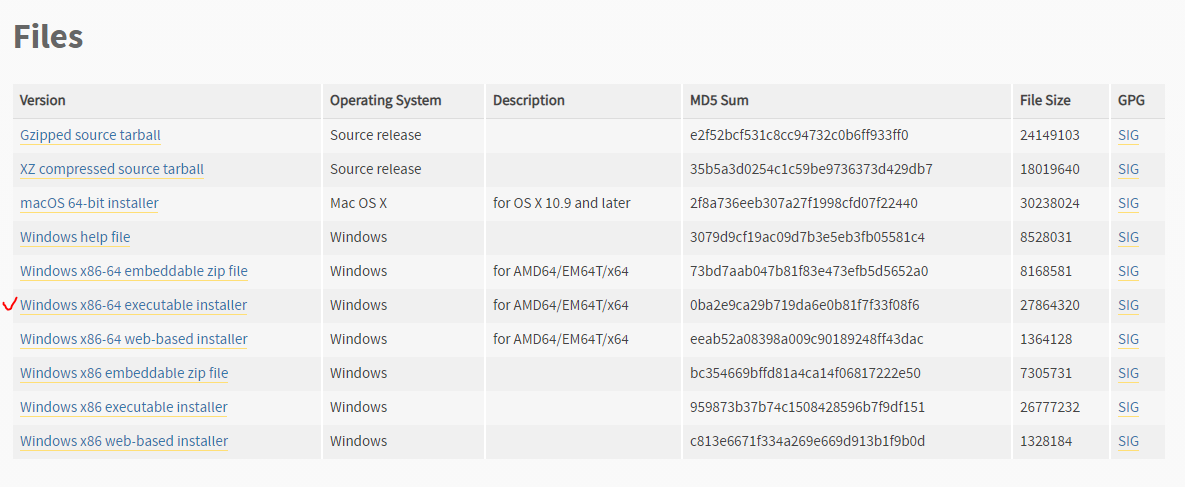Open SIG for Windows x86 web-based installer

coord(1128,441)
